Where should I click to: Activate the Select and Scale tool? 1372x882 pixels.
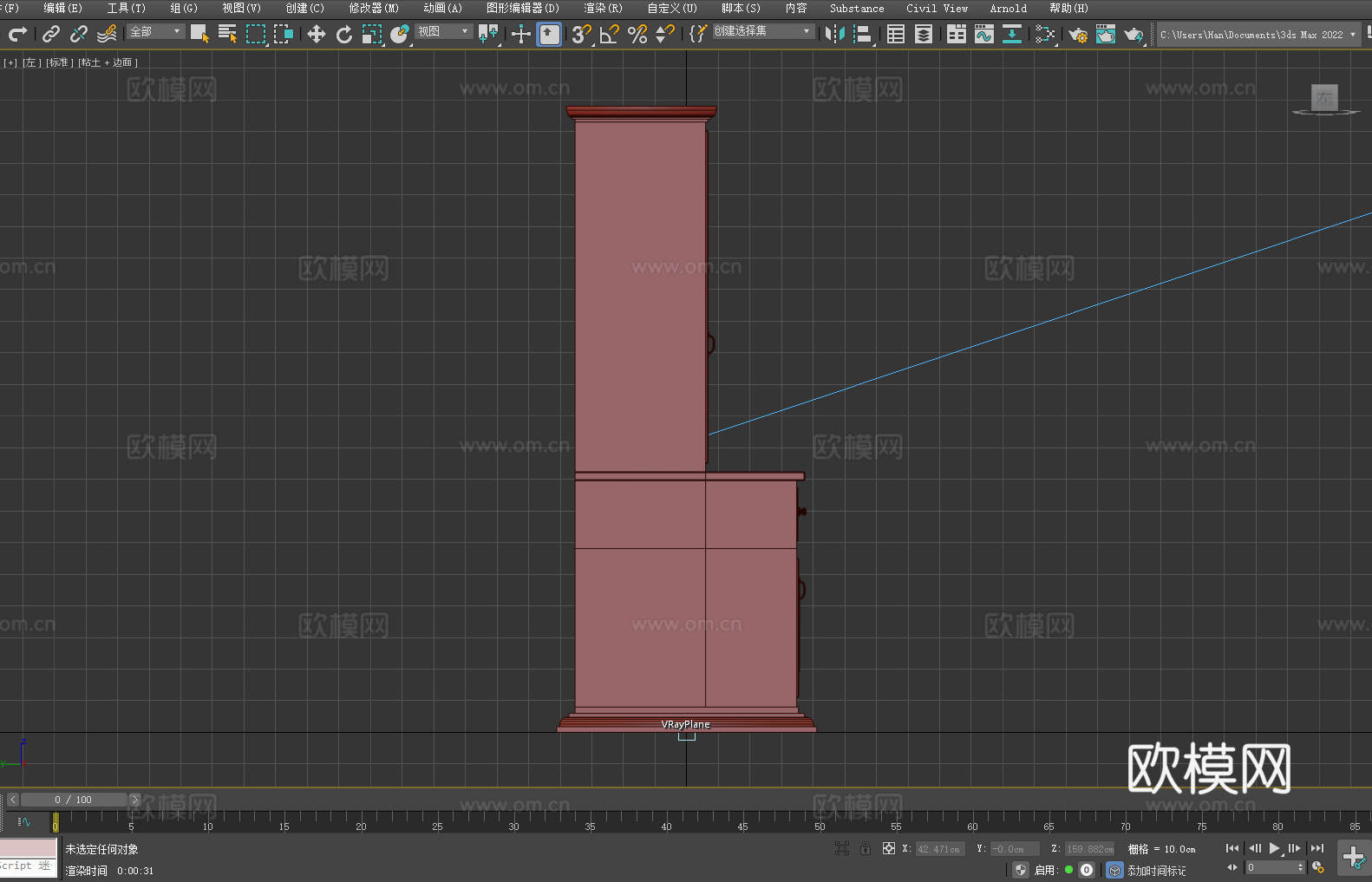coord(371,34)
